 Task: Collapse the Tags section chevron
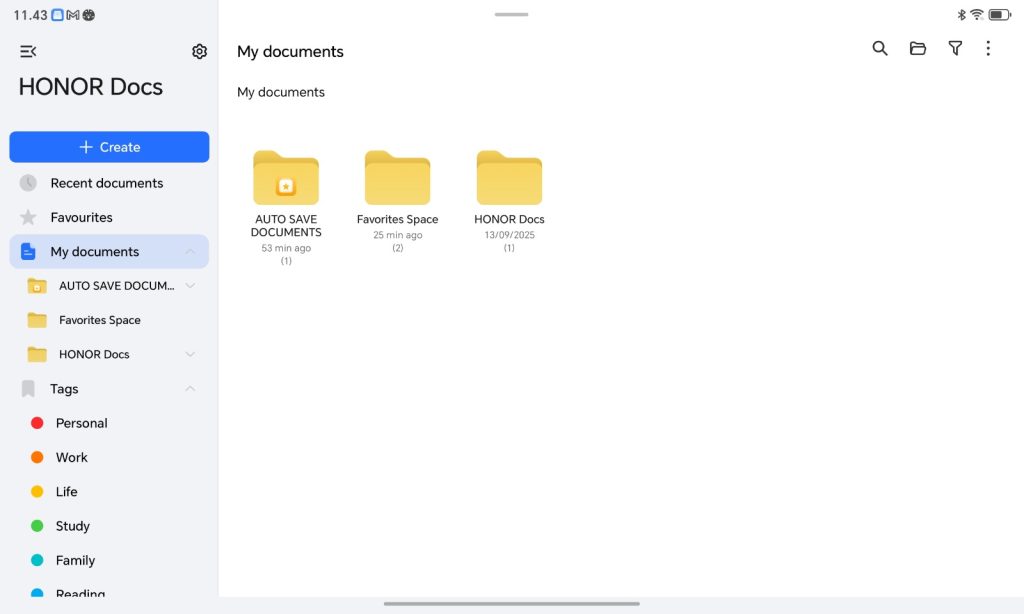pyautogui.click(x=190, y=389)
